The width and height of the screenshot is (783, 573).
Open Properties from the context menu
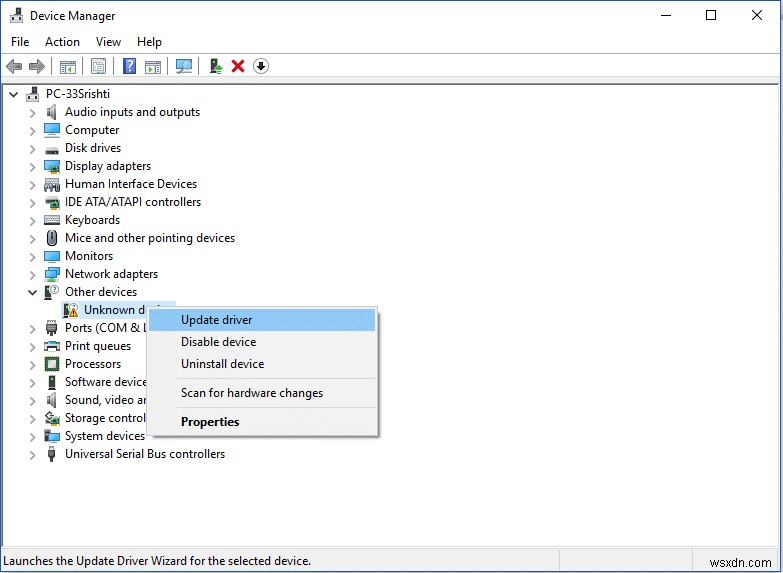point(262,422)
